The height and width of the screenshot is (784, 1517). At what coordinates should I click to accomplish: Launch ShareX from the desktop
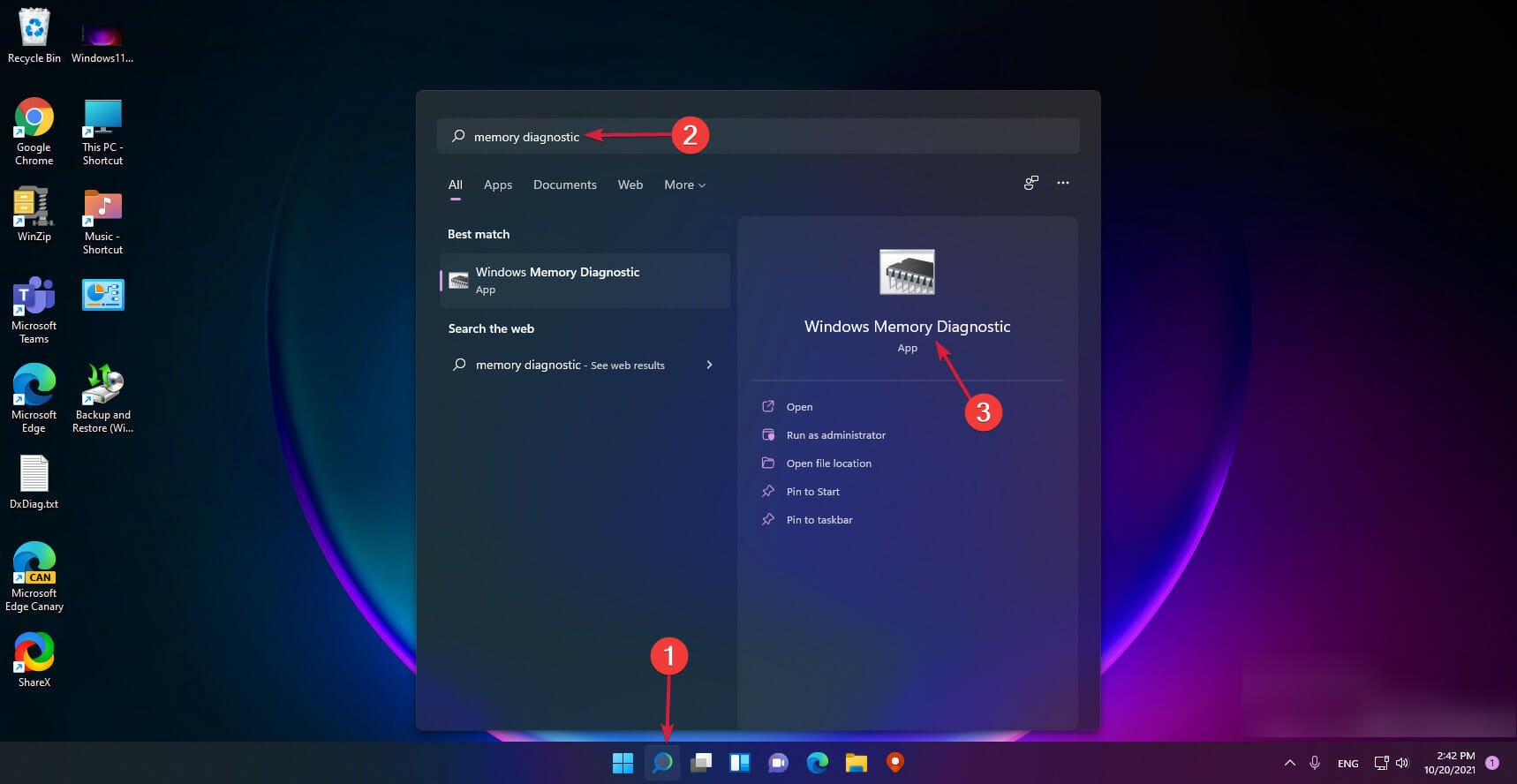coord(34,660)
